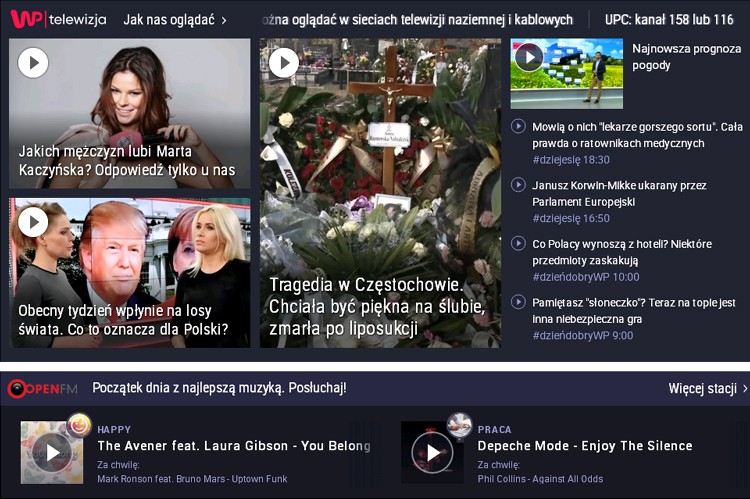Click play icon beside hotel theft story
Viewport: 750px width, 499px height.
pyautogui.click(x=518, y=243)
